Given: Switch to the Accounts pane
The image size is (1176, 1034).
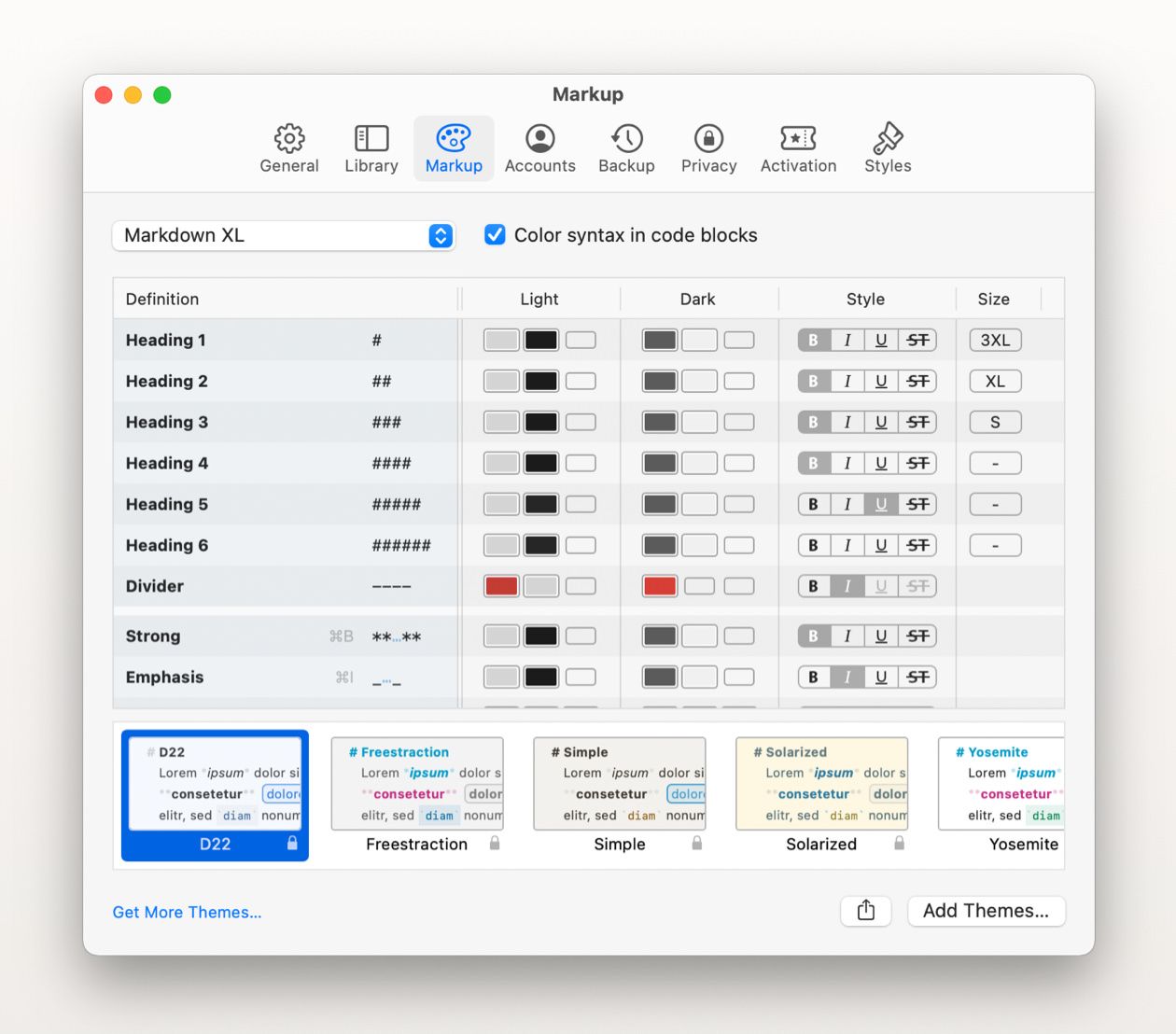Looking at the screenshot, I should (x=539, y=148).
